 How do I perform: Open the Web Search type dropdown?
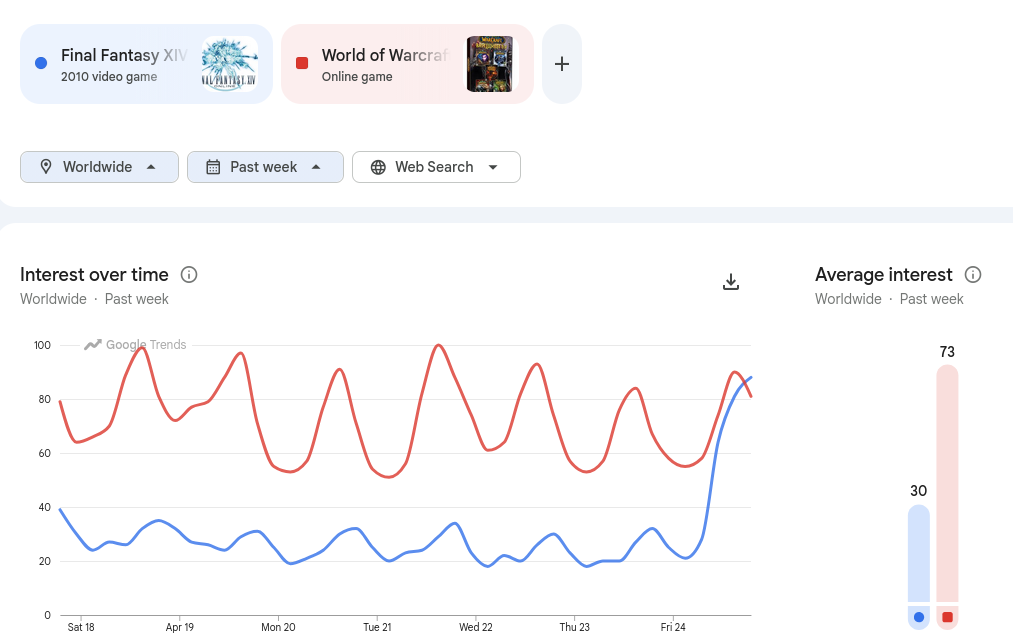436,167
